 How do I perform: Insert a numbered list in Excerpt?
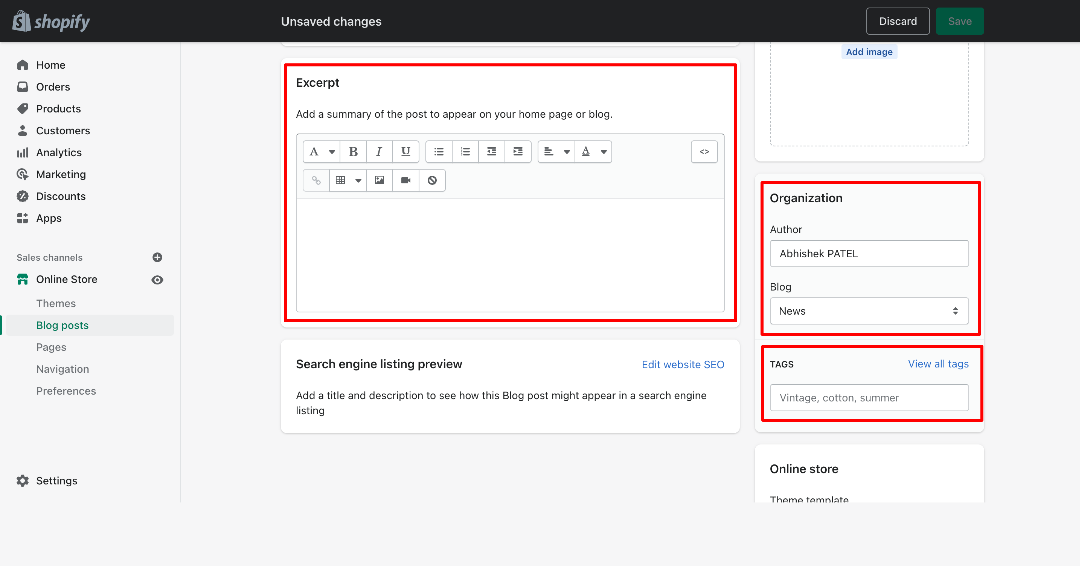coord(465,151)
